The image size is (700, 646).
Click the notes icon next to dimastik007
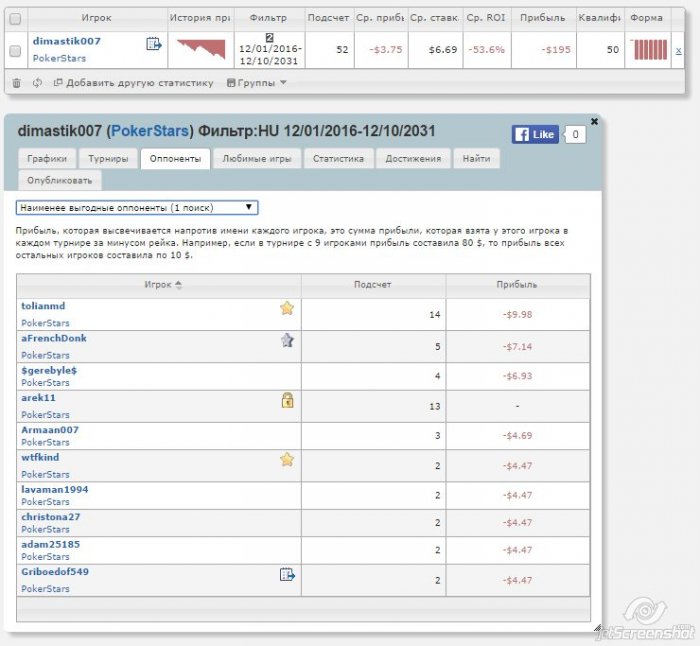point(154,44)
